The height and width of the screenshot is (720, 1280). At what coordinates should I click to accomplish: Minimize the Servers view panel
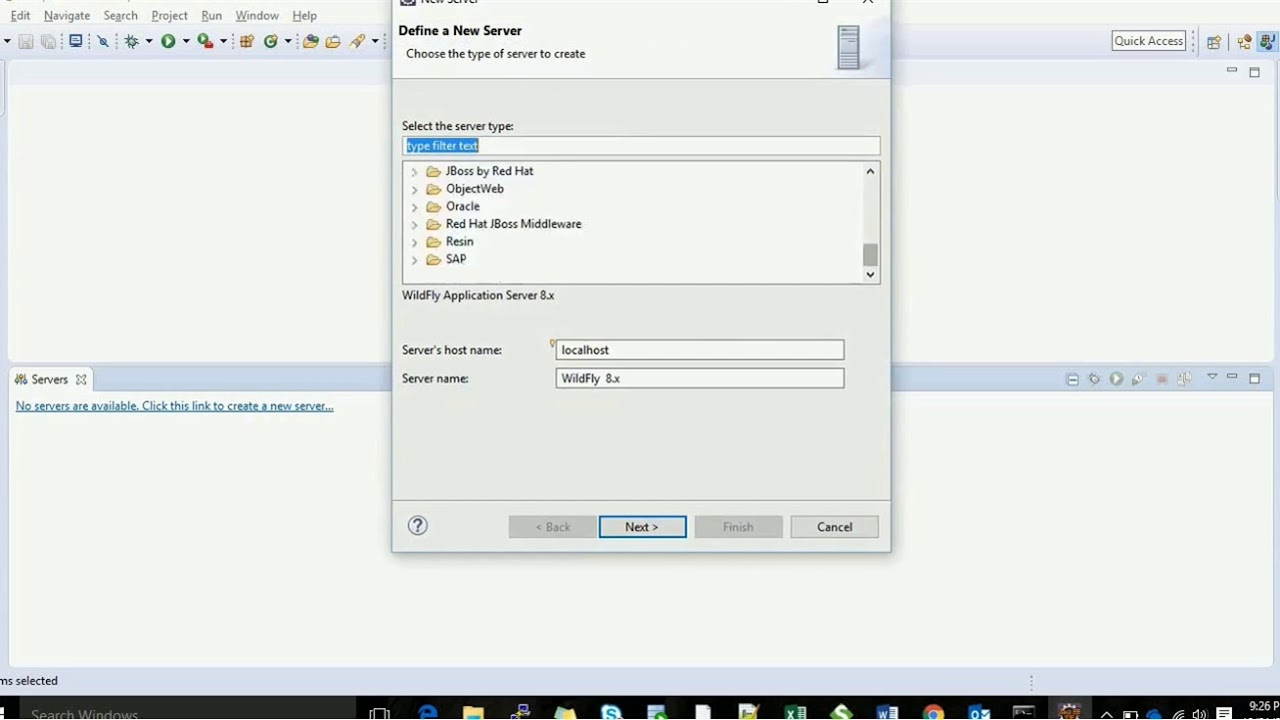(x=1232, y=377)
